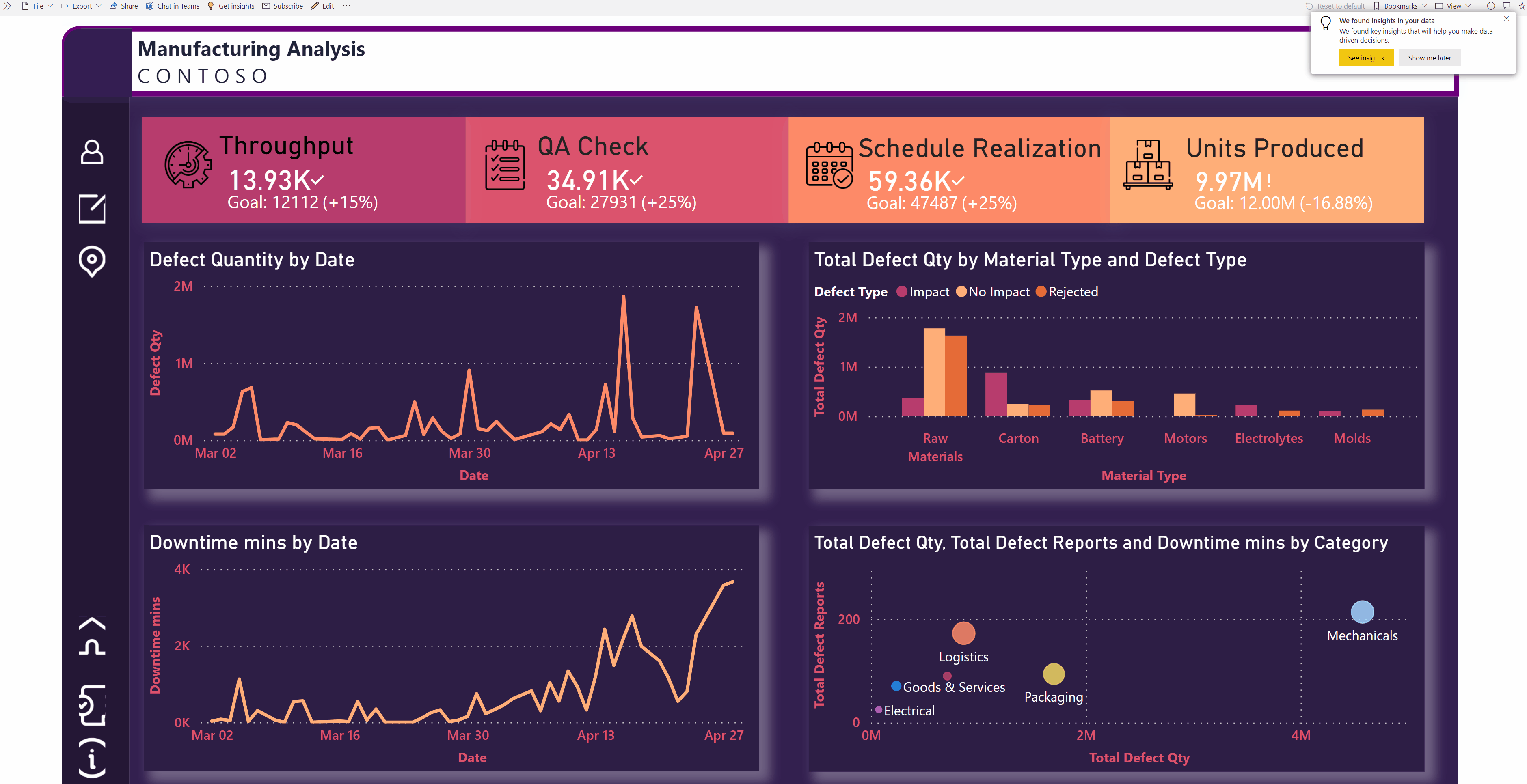Click the location pin icon in sidebar

pyautogui.click(x=93, y=261)
